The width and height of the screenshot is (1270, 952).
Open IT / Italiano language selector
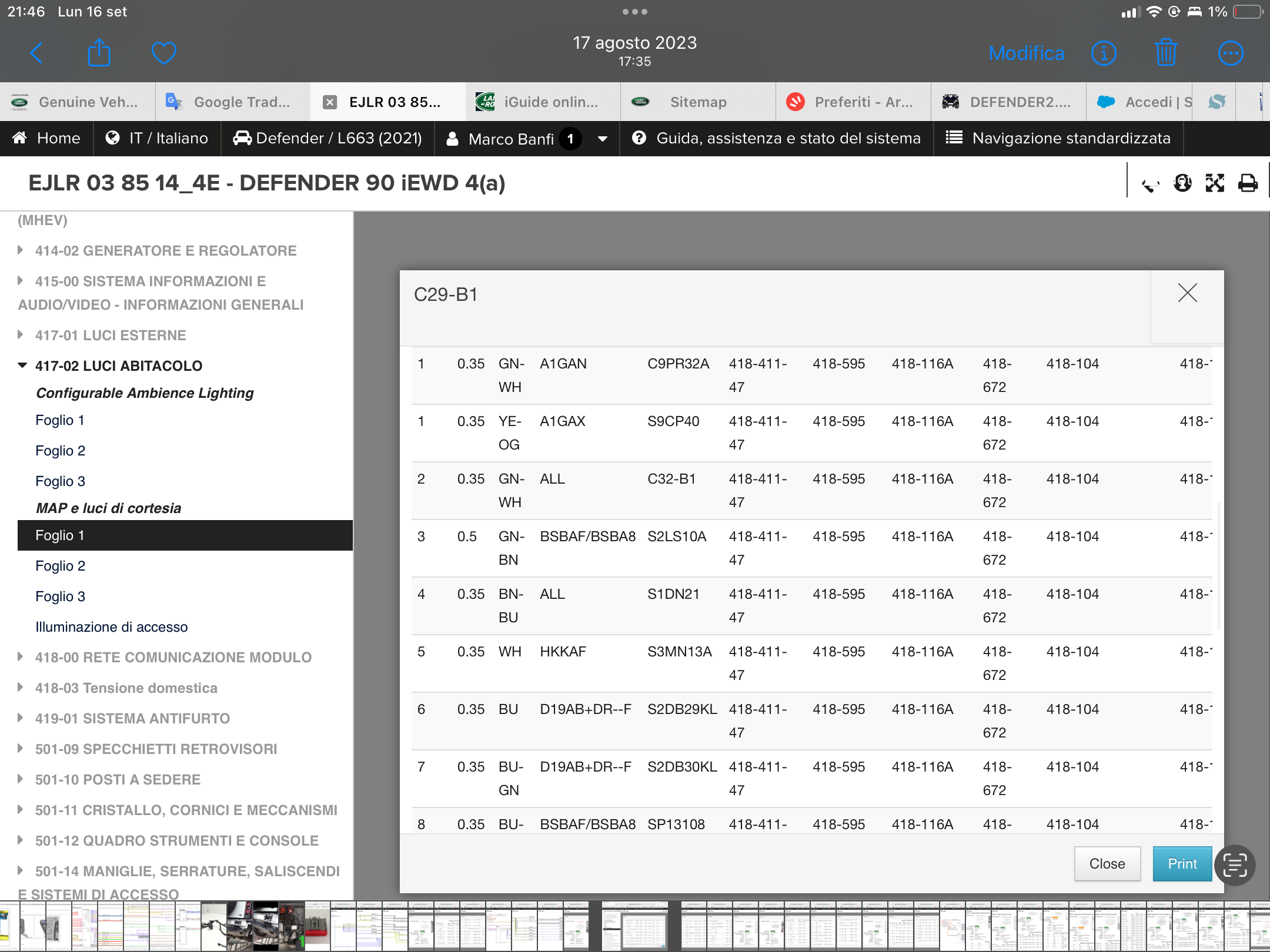click(x=157, y=138)
